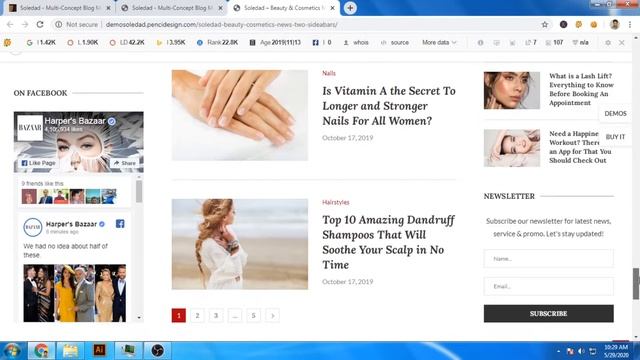Click the Facebook logo icon in Harper's post
This screenshot has height=360, width=640.
coord(120,224)
